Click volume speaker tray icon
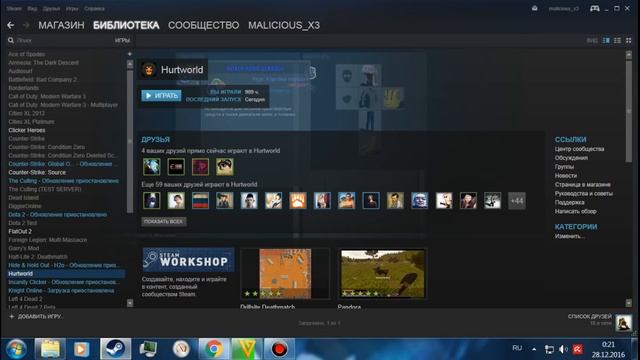640x360 pixels. 563,349
